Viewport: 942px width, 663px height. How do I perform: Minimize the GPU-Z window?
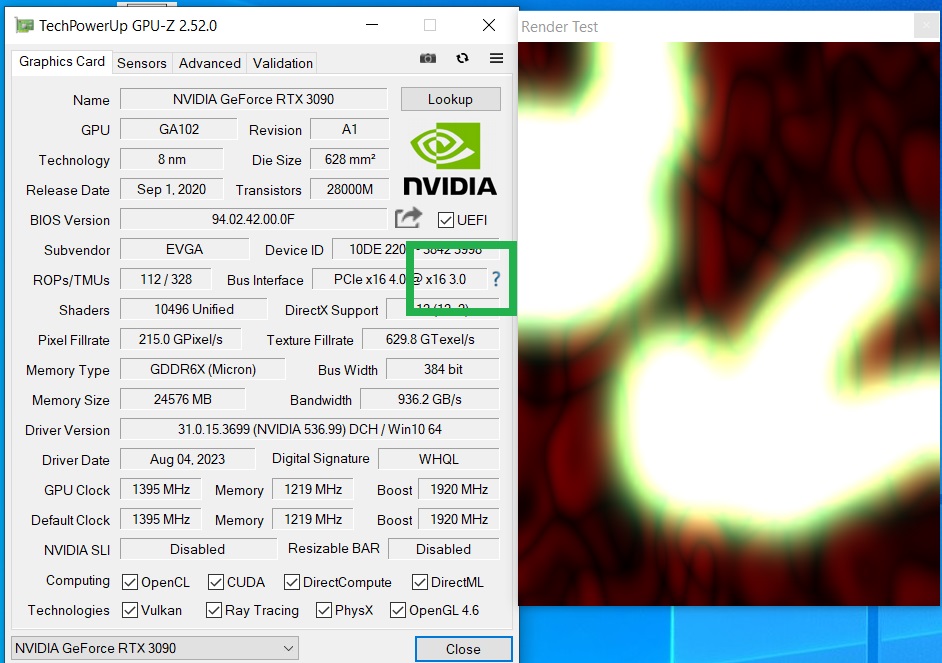click(x=372, y=25)
